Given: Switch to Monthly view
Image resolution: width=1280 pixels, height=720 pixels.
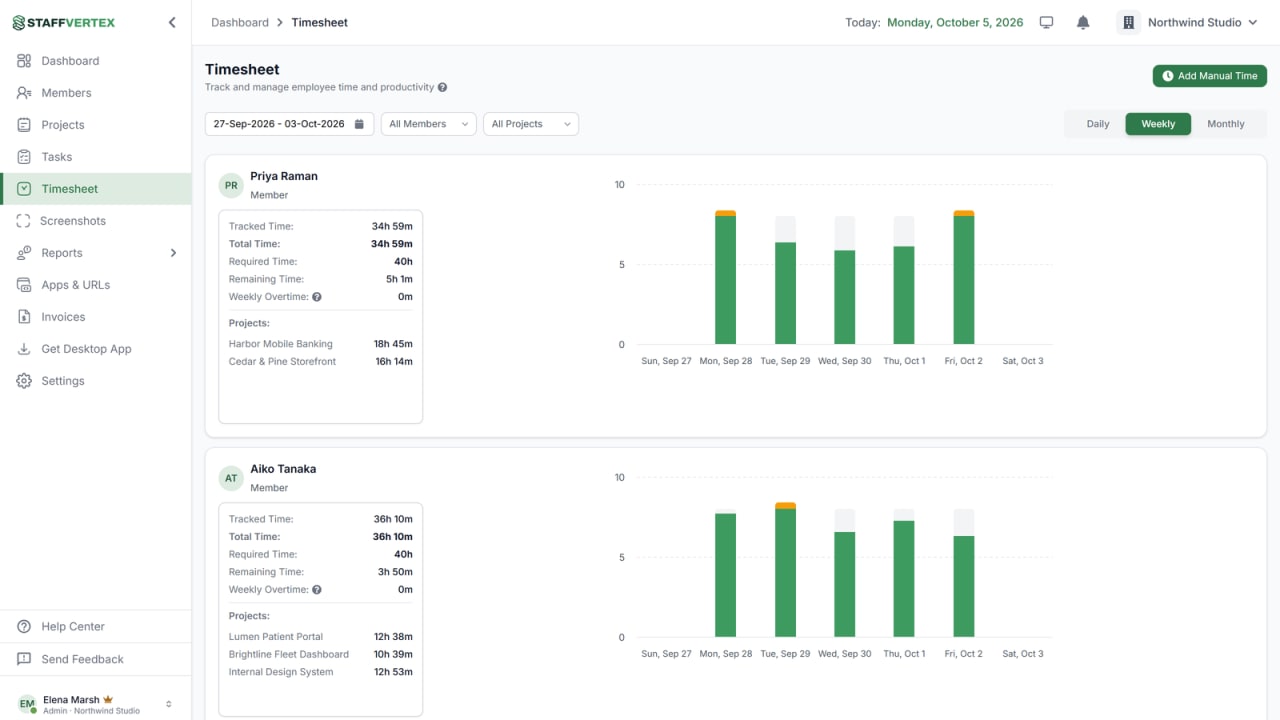Looking at the screenshot, I should (x=1226, y=124).
